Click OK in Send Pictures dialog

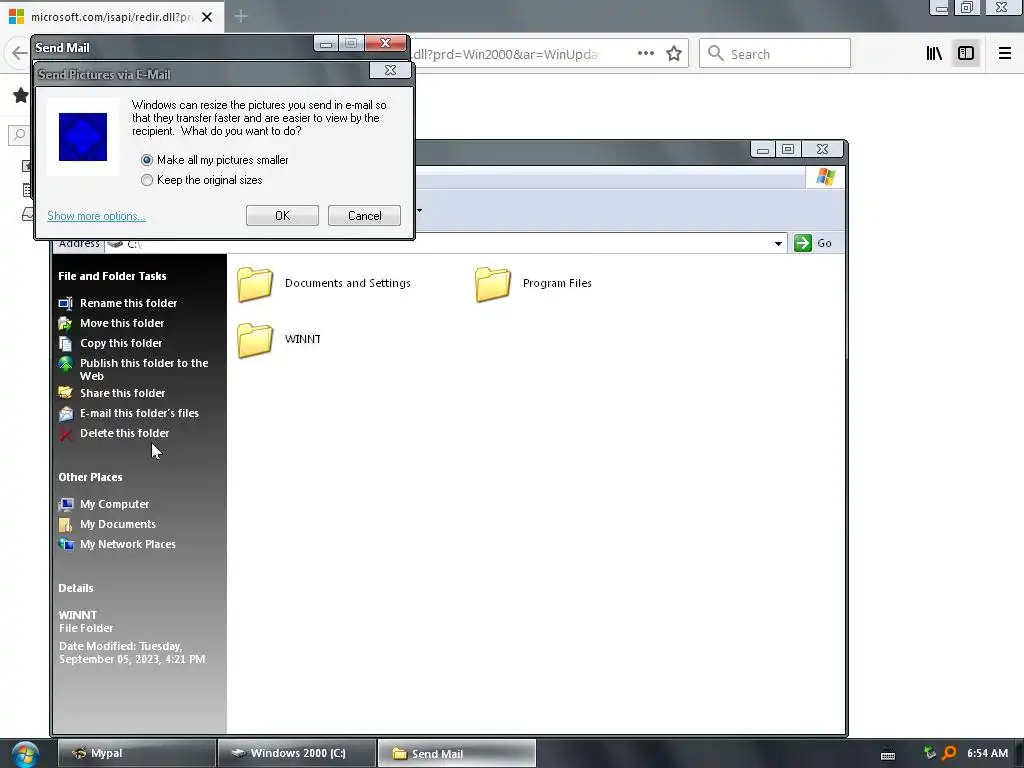point(282,216)
